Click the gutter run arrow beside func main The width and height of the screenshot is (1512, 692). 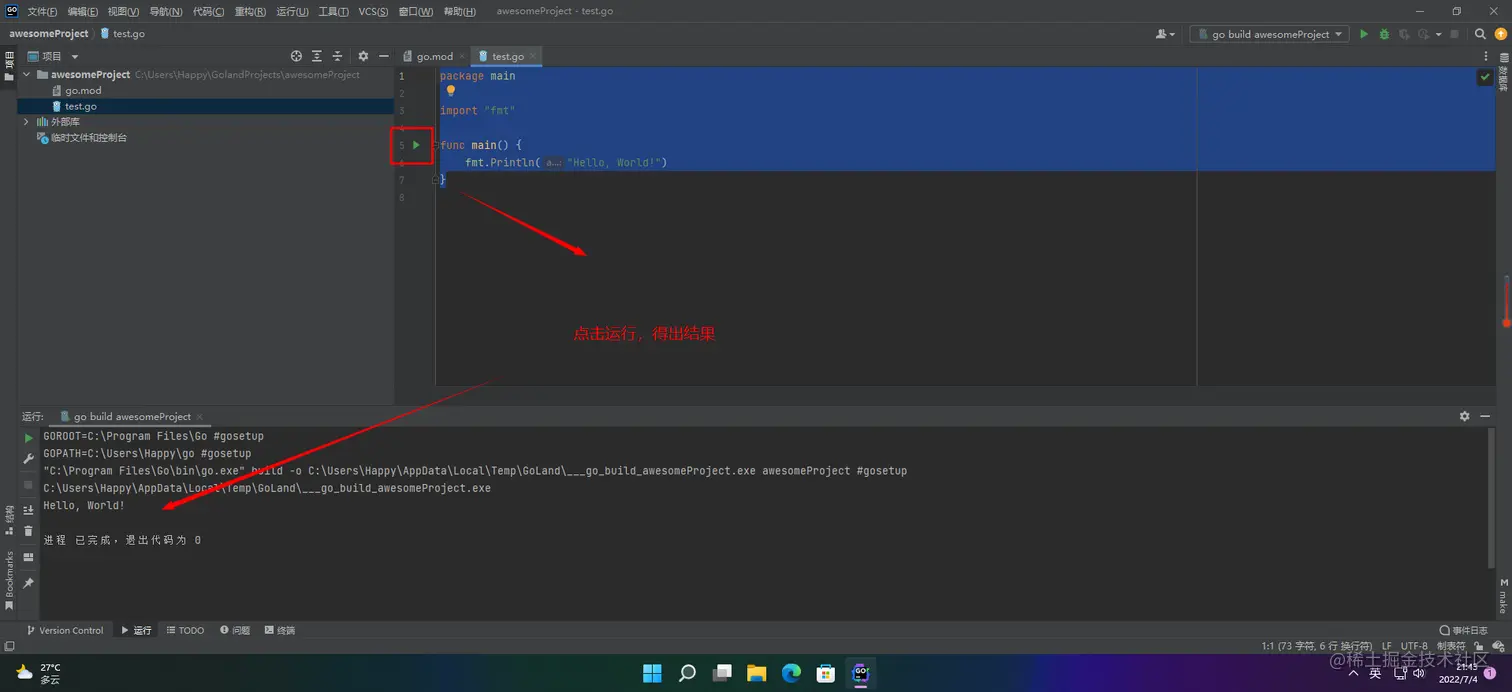click(417, 145)
